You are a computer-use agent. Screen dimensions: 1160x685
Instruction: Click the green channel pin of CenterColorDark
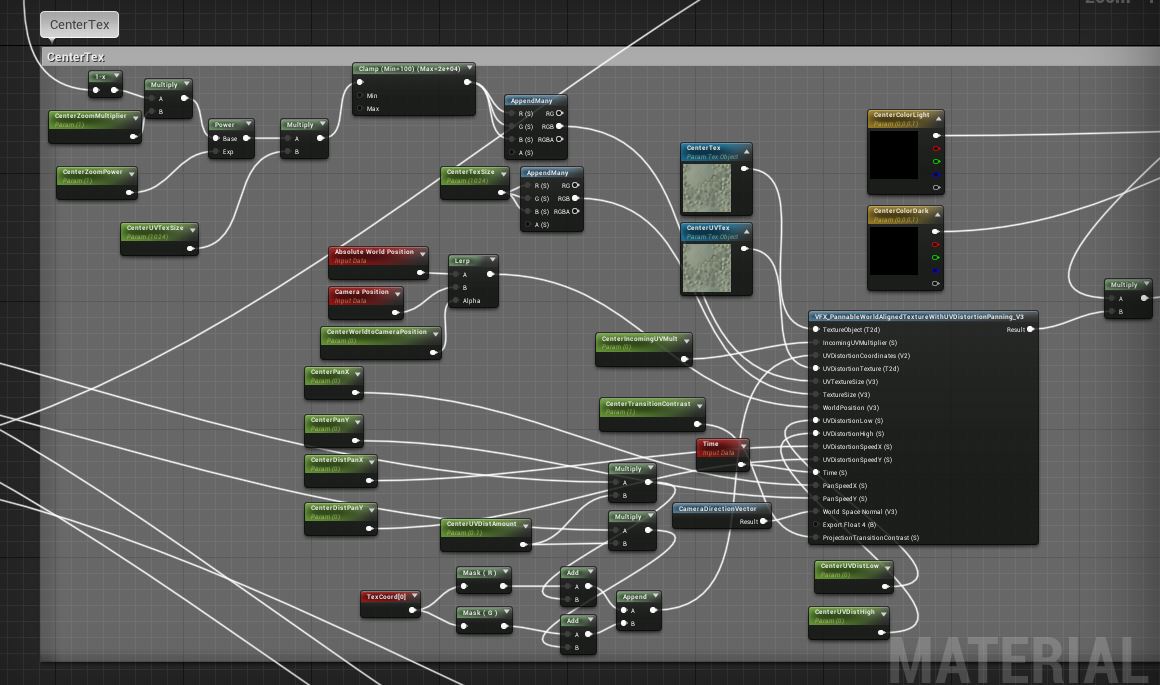[x=937, y=257]
